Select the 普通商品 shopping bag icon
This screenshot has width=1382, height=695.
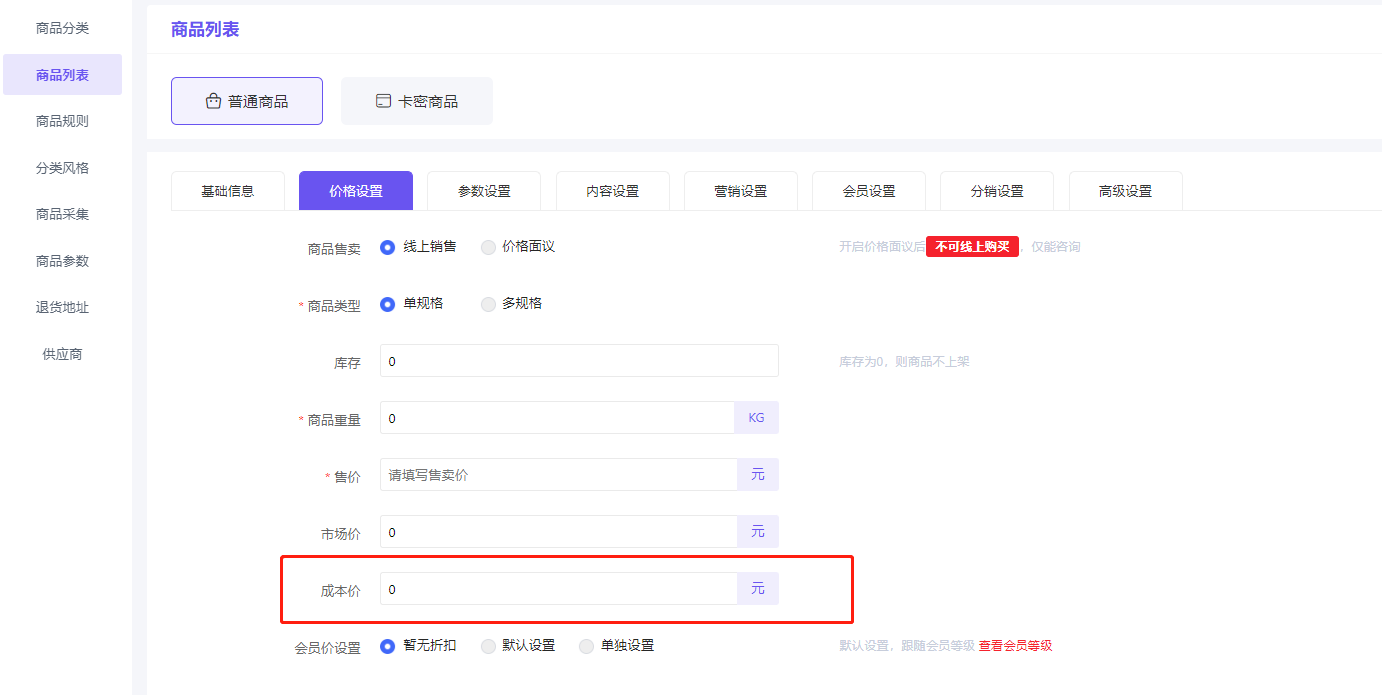[x=213, y=101]
